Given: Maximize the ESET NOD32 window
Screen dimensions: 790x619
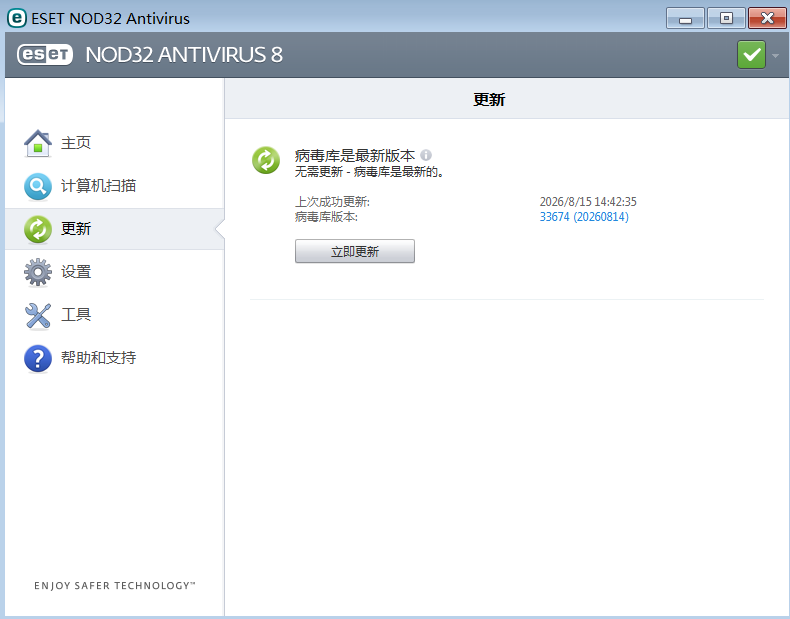Looking at the screenshot, I should point(726,19).
